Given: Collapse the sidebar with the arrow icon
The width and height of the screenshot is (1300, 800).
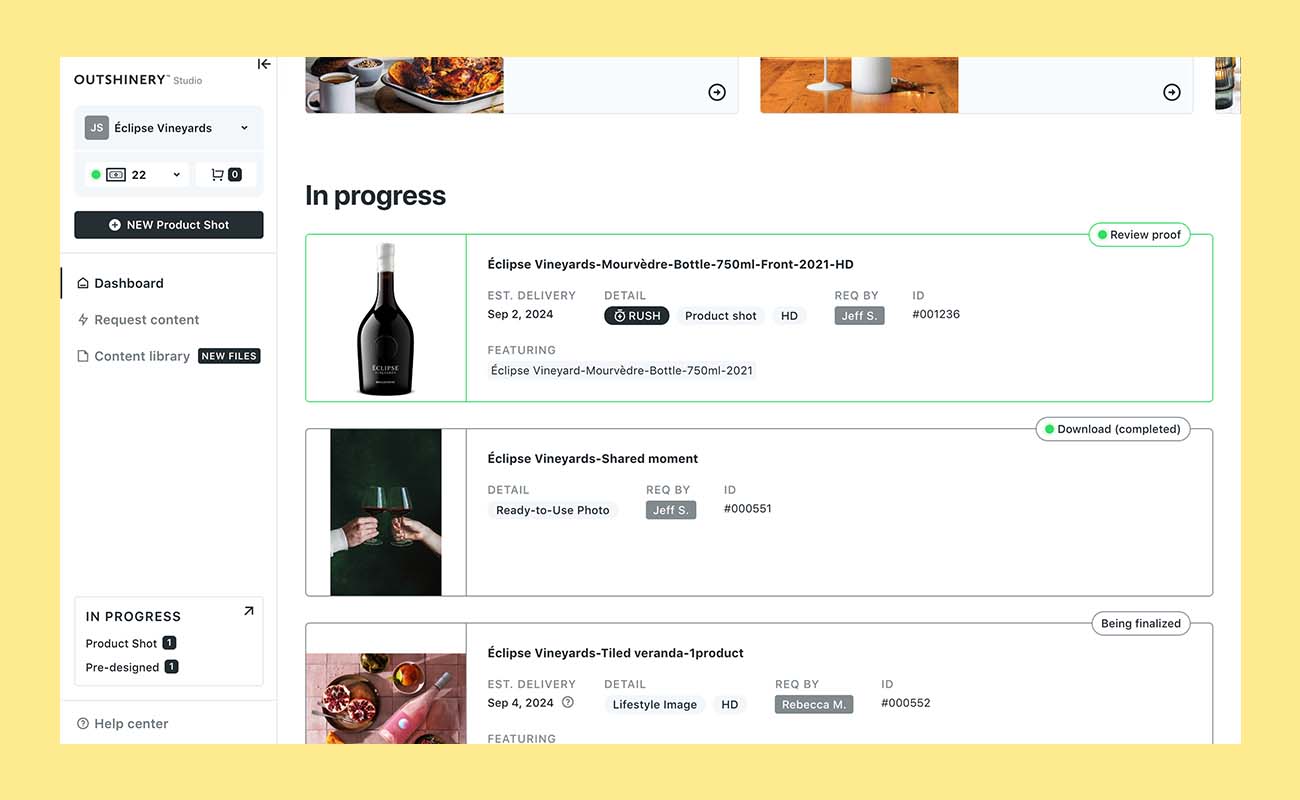Looking at the screenshot, I should click(x=263, y=63).
